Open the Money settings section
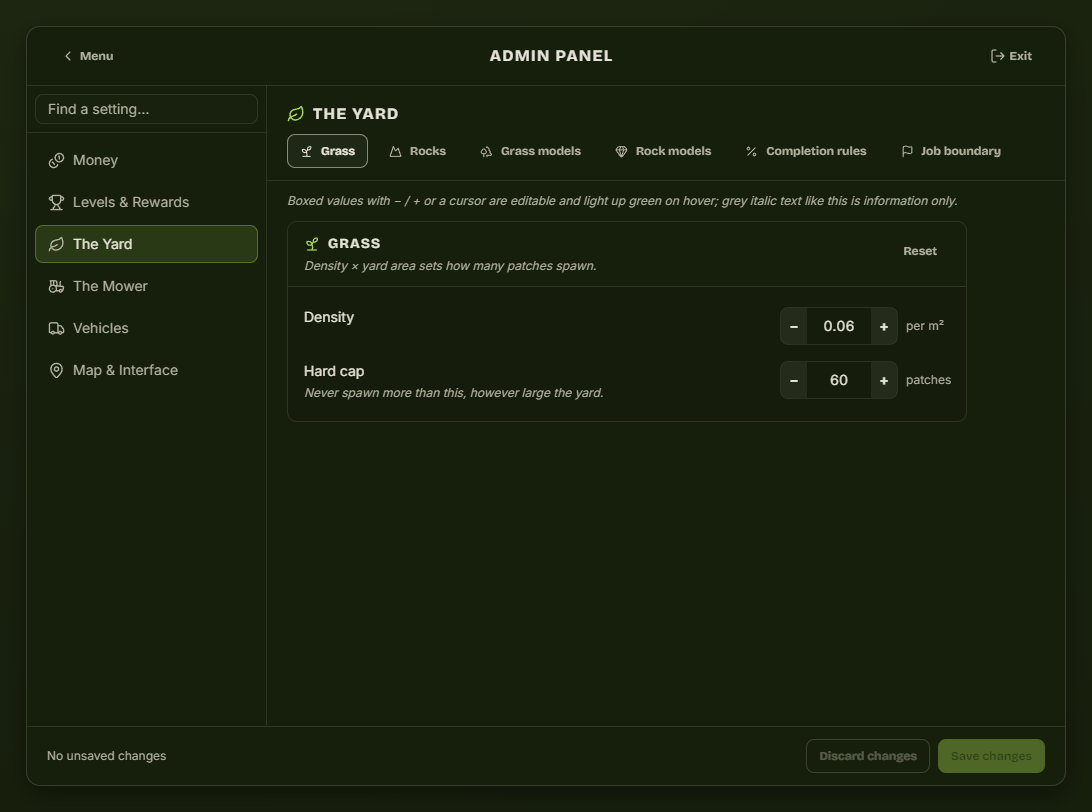The image size is (1092, 812). tap(146, 161)
